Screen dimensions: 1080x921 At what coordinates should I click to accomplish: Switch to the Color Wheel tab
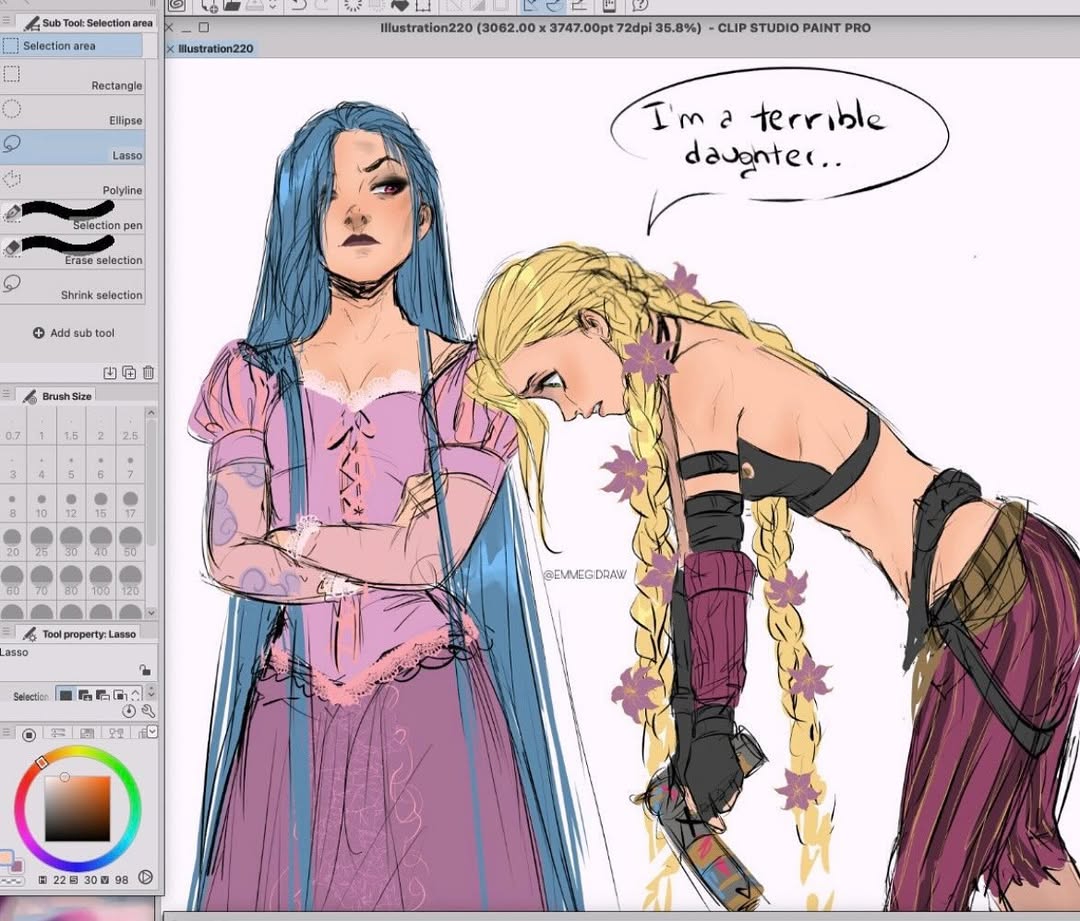point(29,734)
